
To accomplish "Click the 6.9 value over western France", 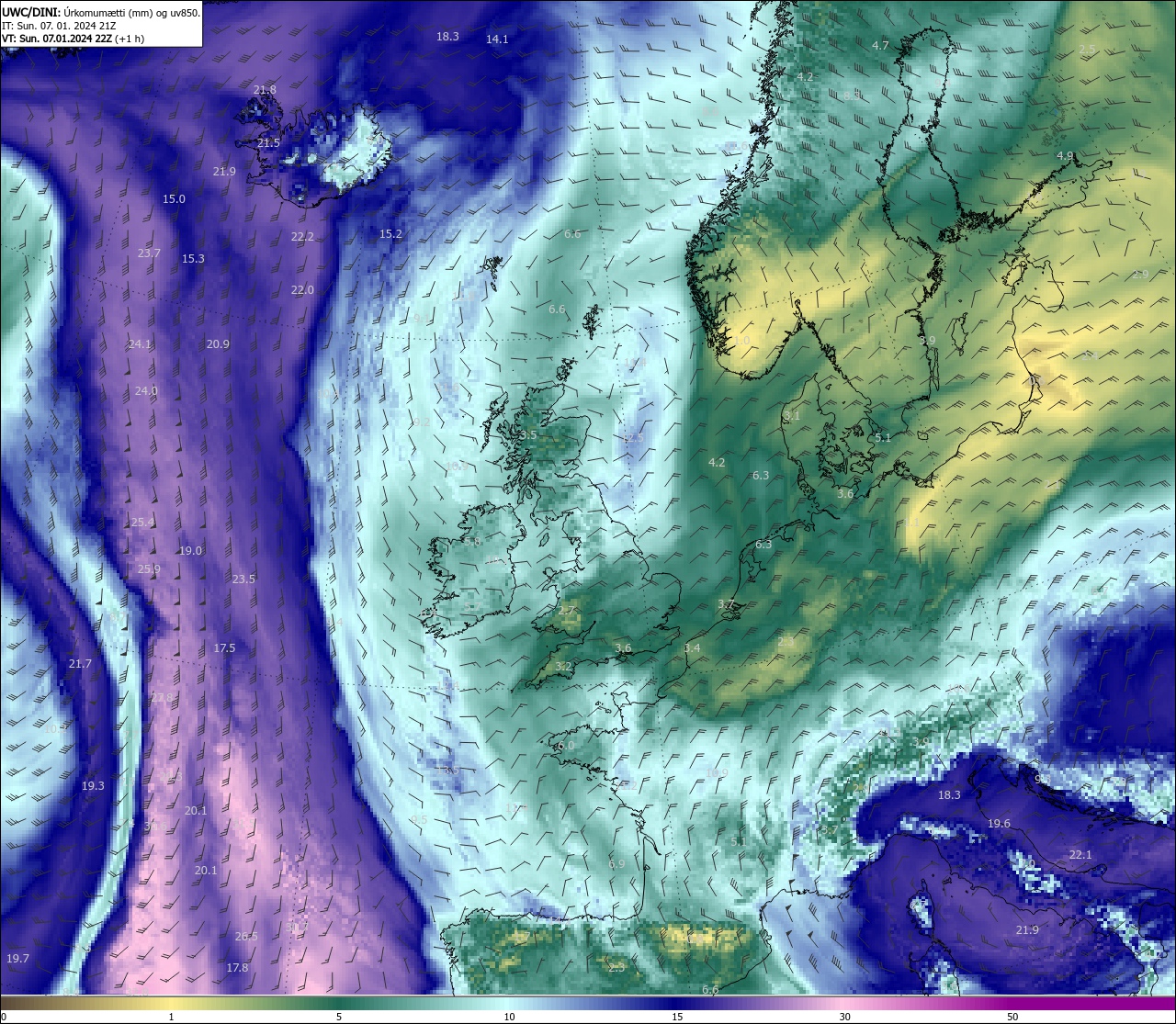I will click(616, 864).
